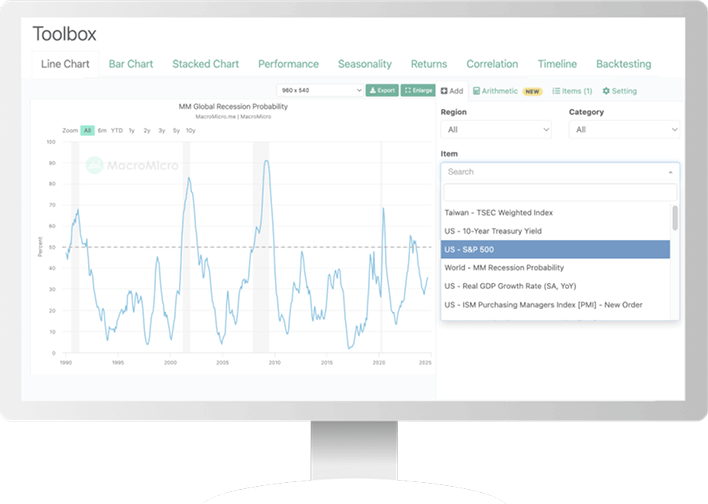Expand the Category dropdown
The image size is (708, 504).
pyautogui.click(x=624, y=130)
